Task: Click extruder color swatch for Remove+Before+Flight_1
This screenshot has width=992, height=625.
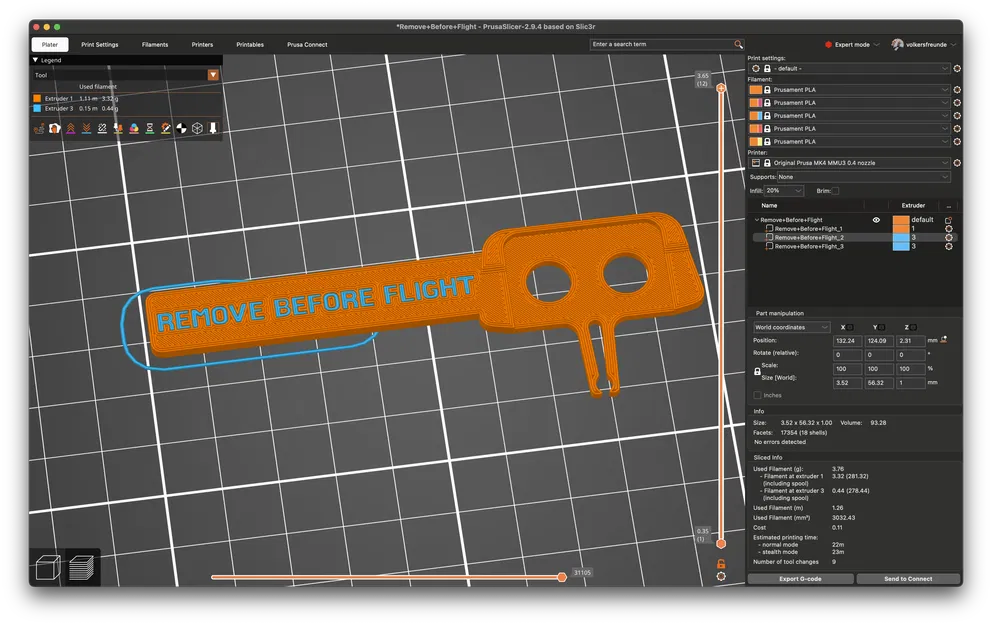Action: click(x=901, y=229)
